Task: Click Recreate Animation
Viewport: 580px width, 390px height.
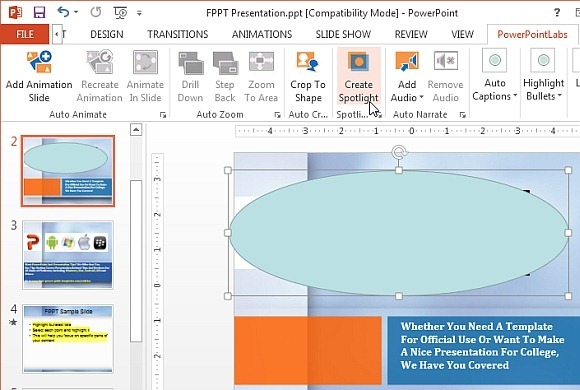Action: (99, 77)
